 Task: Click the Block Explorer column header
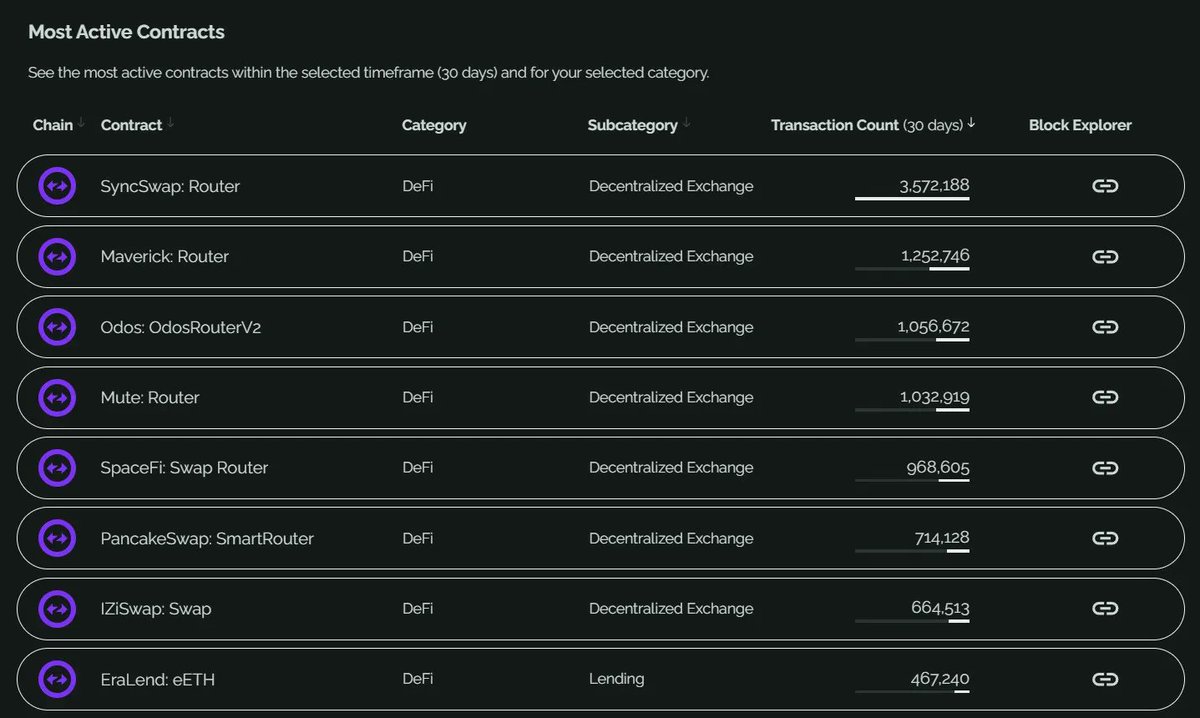(1080, 125)
